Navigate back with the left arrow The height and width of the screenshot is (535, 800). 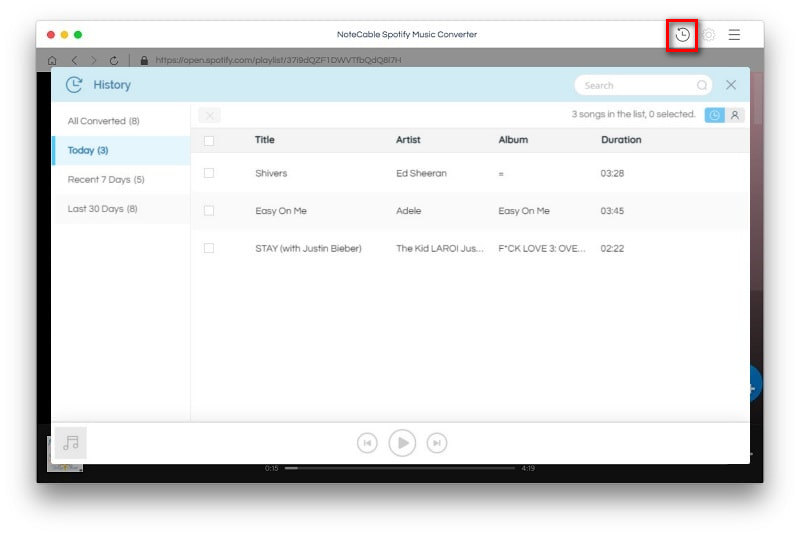click(x=74, y=60)
